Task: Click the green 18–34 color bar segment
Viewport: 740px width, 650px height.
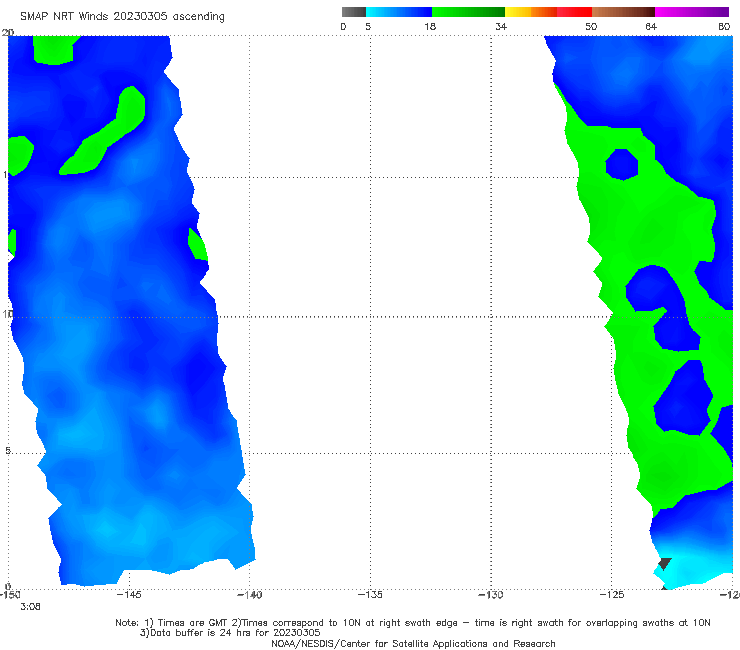Action: tap(468, 12)
